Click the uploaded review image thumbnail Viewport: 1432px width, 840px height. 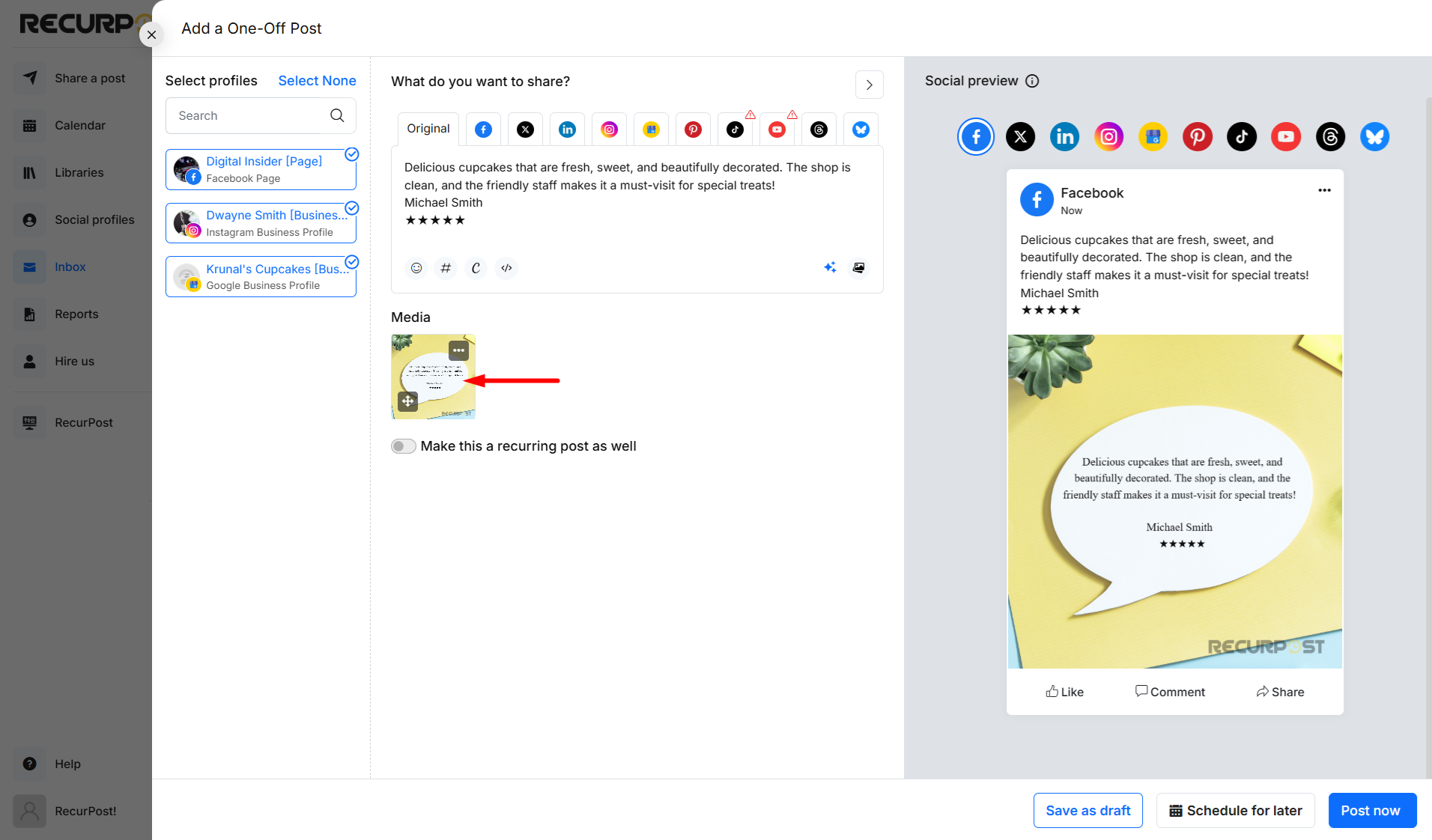(x=433, y=377)
